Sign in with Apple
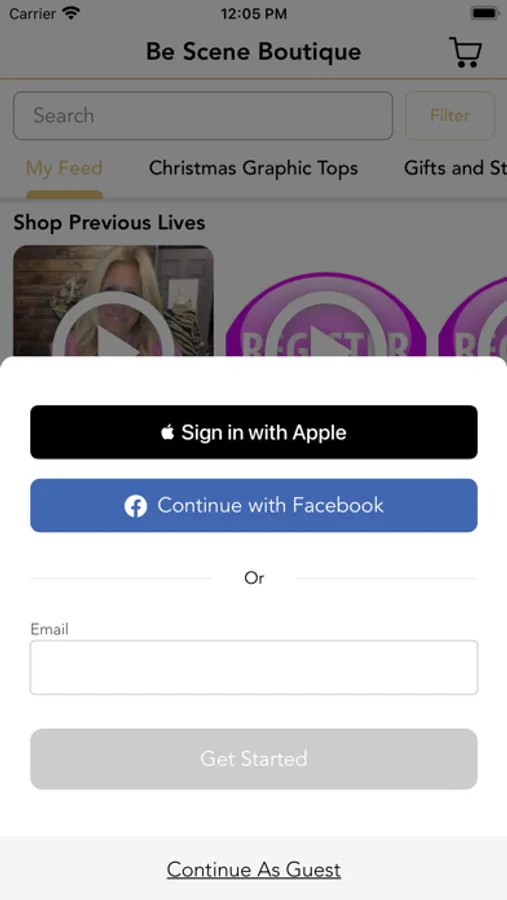The width and height of the screenshot is (507, 900). pos(254,432)
